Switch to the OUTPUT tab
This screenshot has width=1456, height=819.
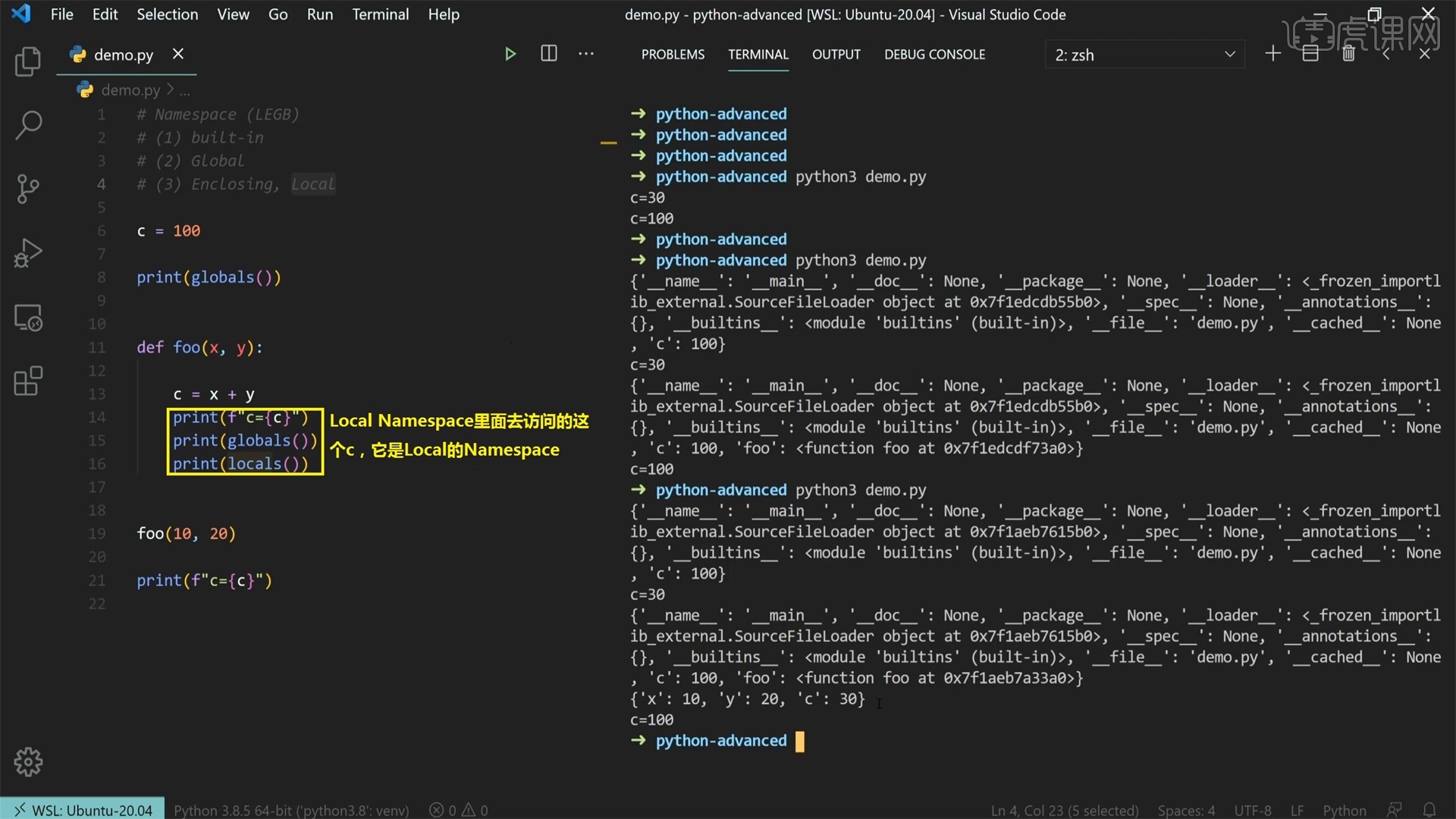(836, 54)
